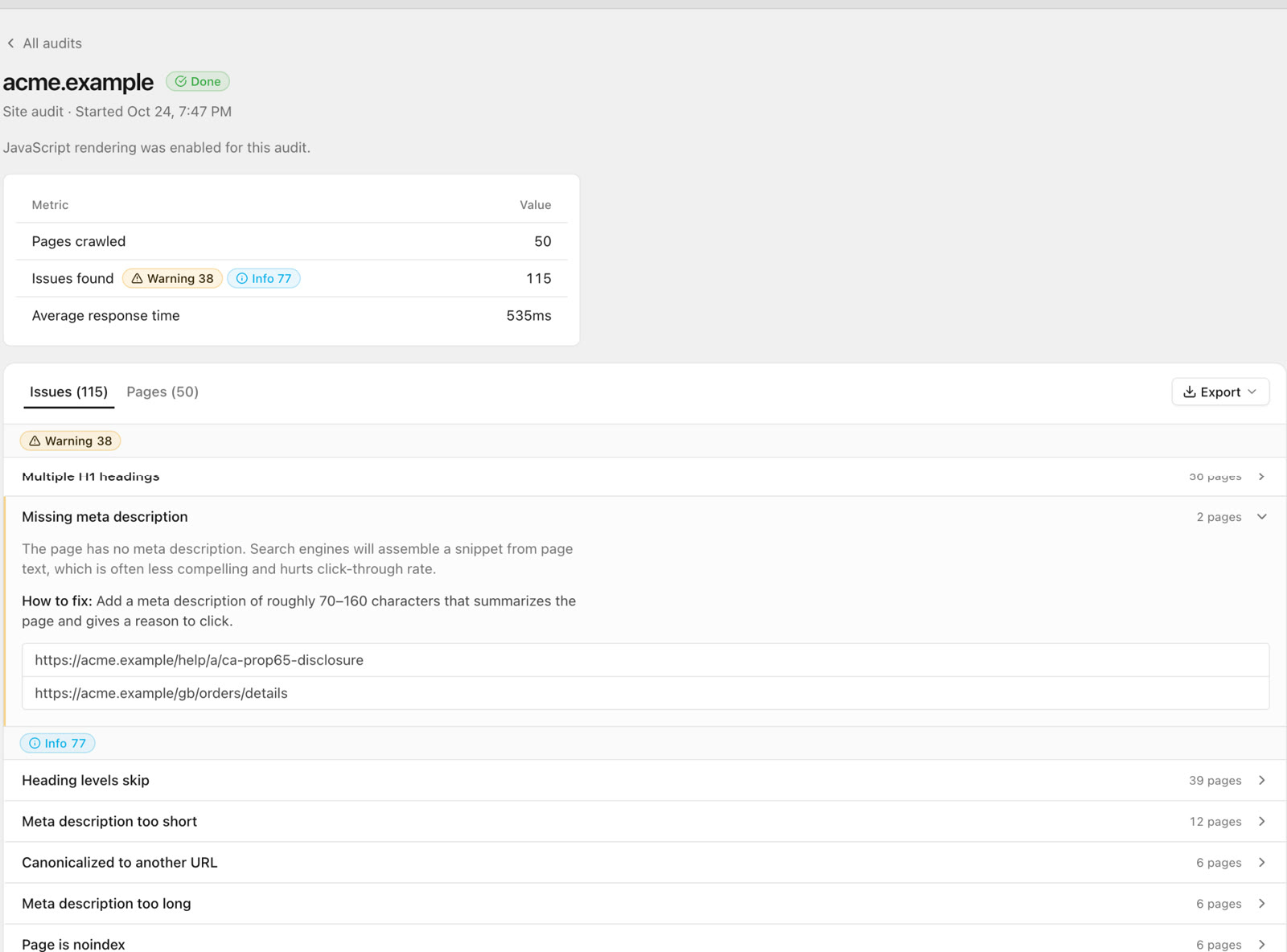Click the chevron next to 39 pages
This screenshot has width=1287, height=952.
(1261, 780)
